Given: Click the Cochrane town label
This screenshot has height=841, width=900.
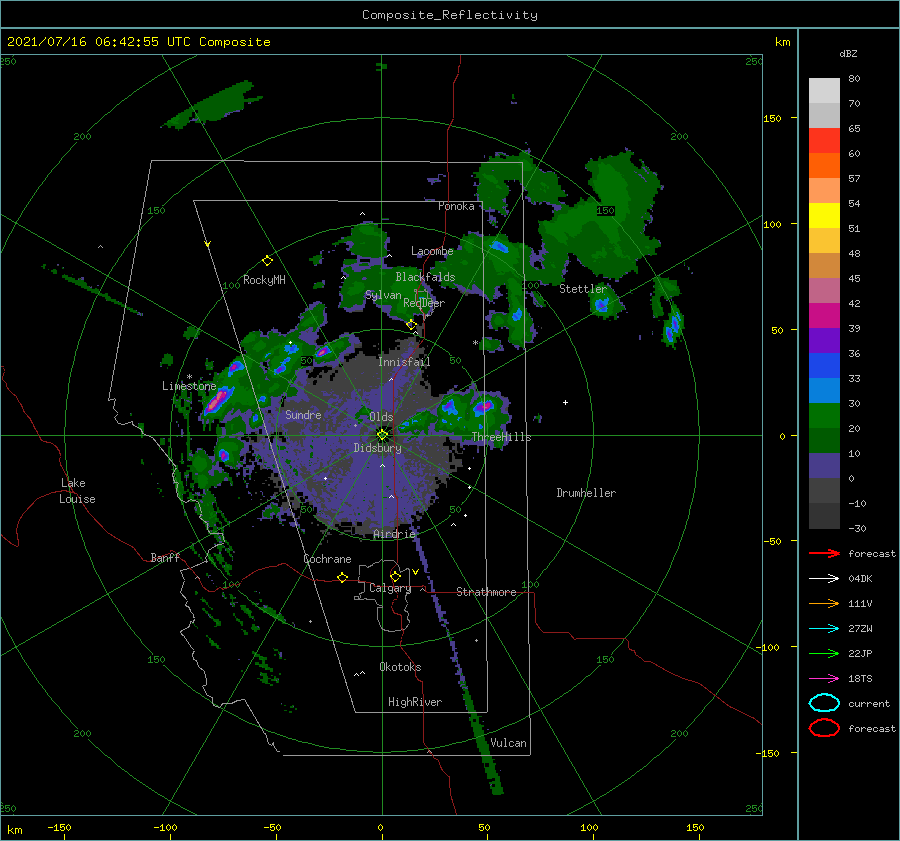Looking at the screenshot, I should point(327,559).
